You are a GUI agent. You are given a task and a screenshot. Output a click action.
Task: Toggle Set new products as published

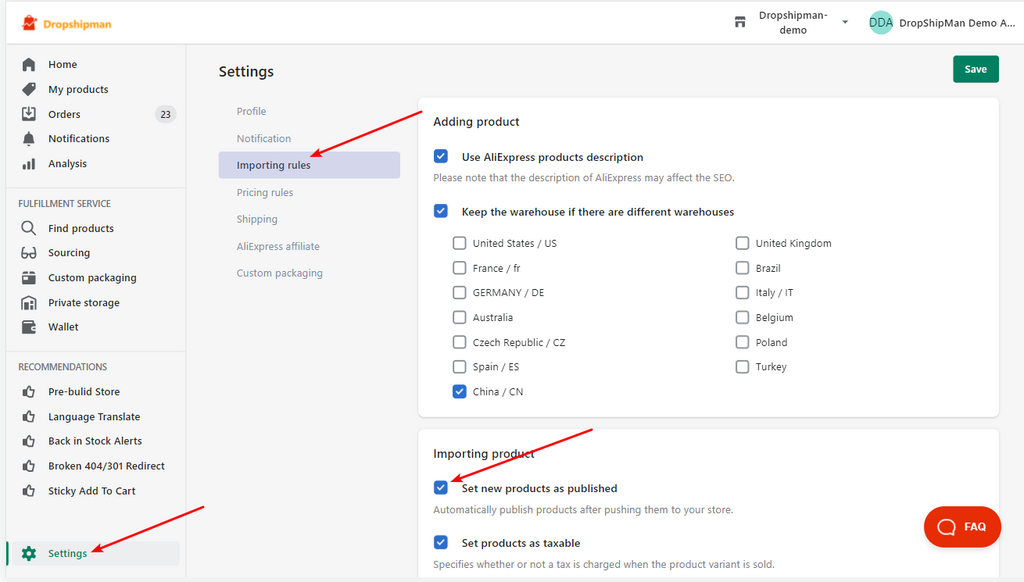coord(441,487)
